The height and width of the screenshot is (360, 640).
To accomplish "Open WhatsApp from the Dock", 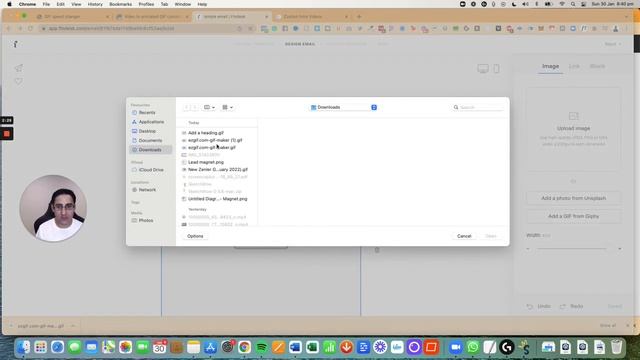I will tap(473, 347).
